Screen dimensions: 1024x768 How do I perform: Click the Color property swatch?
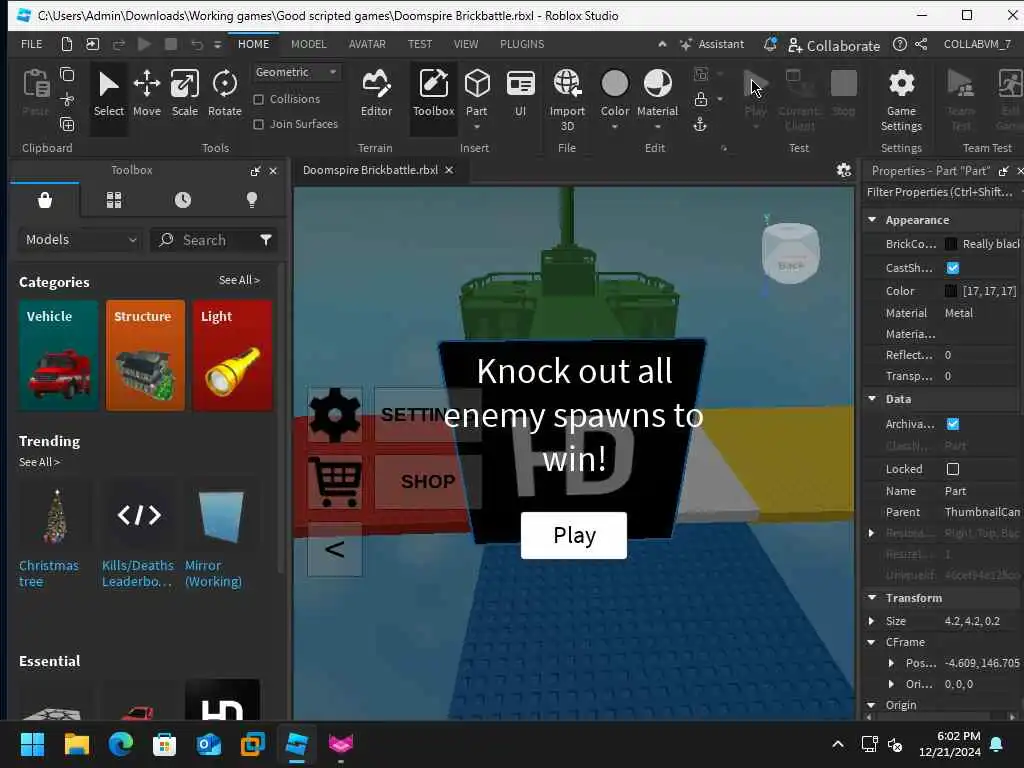(951, 291)
